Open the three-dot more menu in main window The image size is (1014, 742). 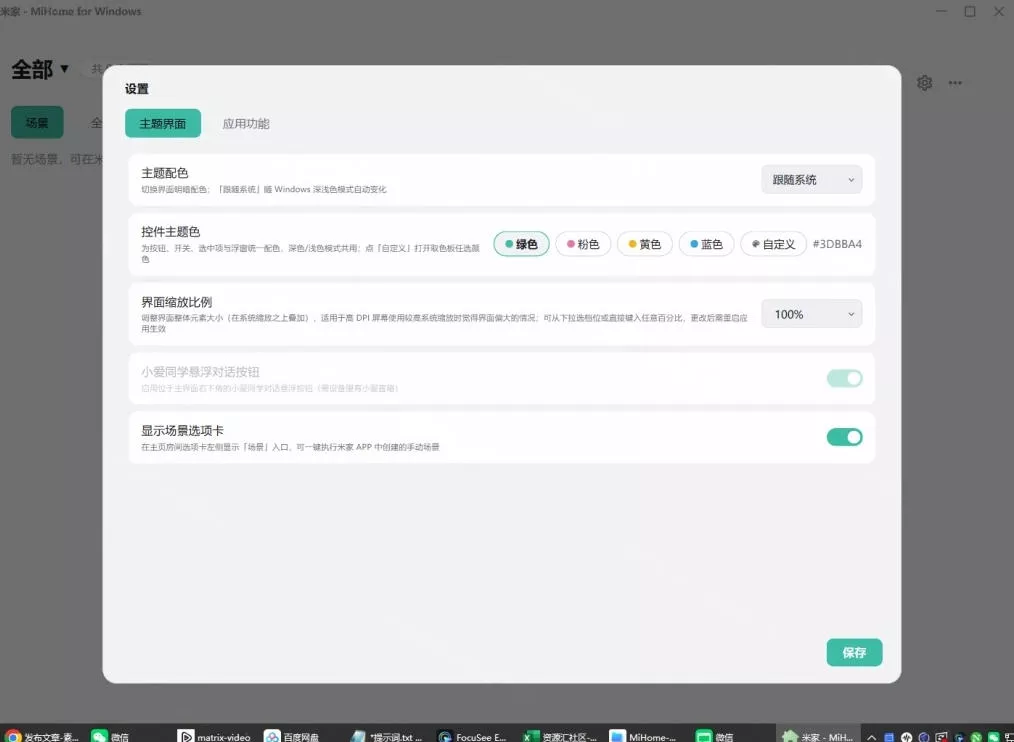pos(955,83)
